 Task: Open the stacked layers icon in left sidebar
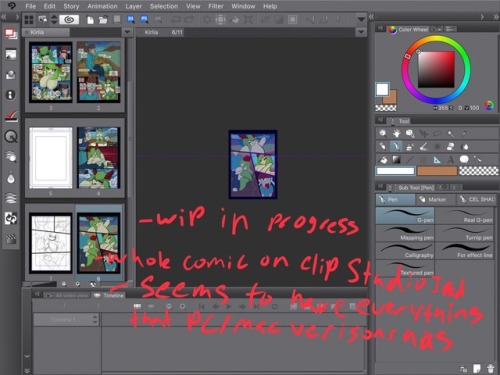pyautogui.click(x=11, y=198)
